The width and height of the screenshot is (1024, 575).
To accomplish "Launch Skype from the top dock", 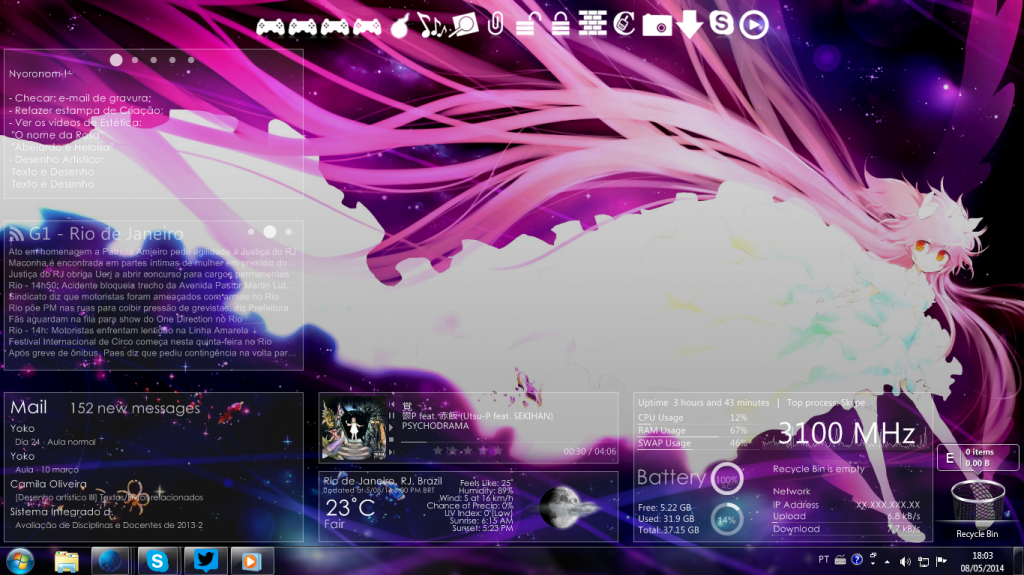I will 721,23.
